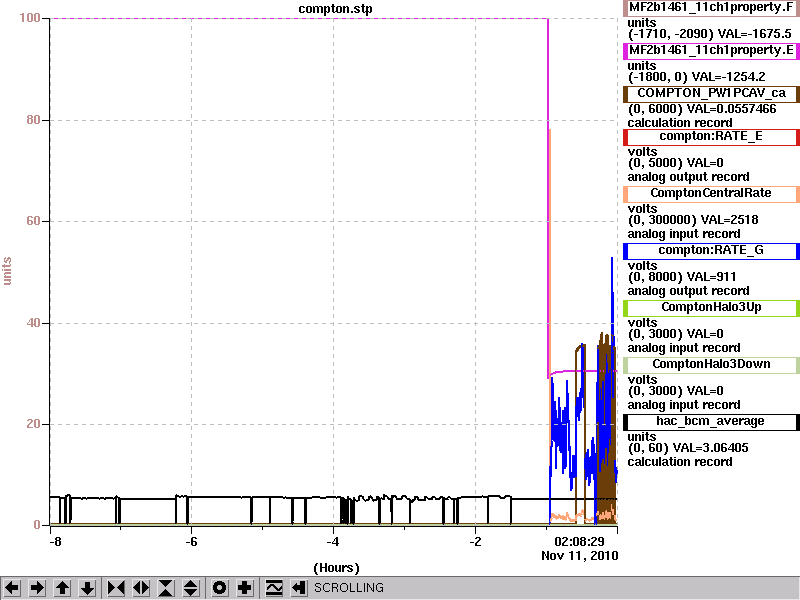Select the brown COMPTON_PW1PCAV_ca legend entry
The image size is (800, 600).
coord(711,93)
